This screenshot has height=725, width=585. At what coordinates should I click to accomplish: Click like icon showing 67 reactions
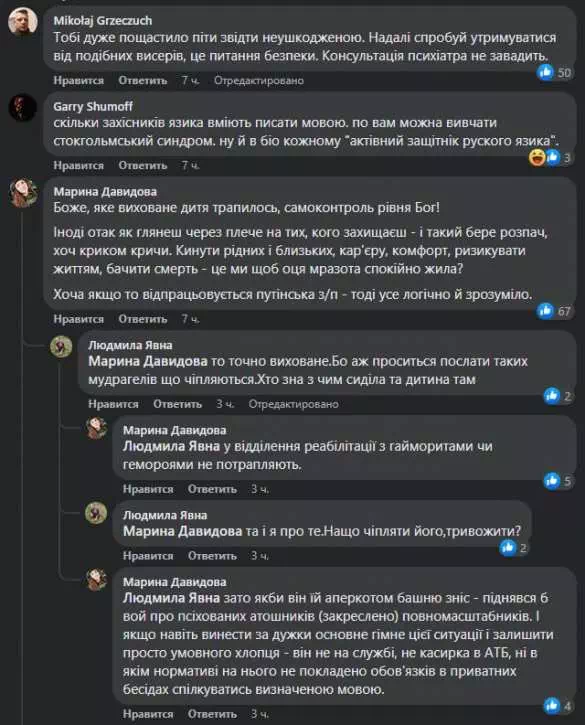pos(546,311)
